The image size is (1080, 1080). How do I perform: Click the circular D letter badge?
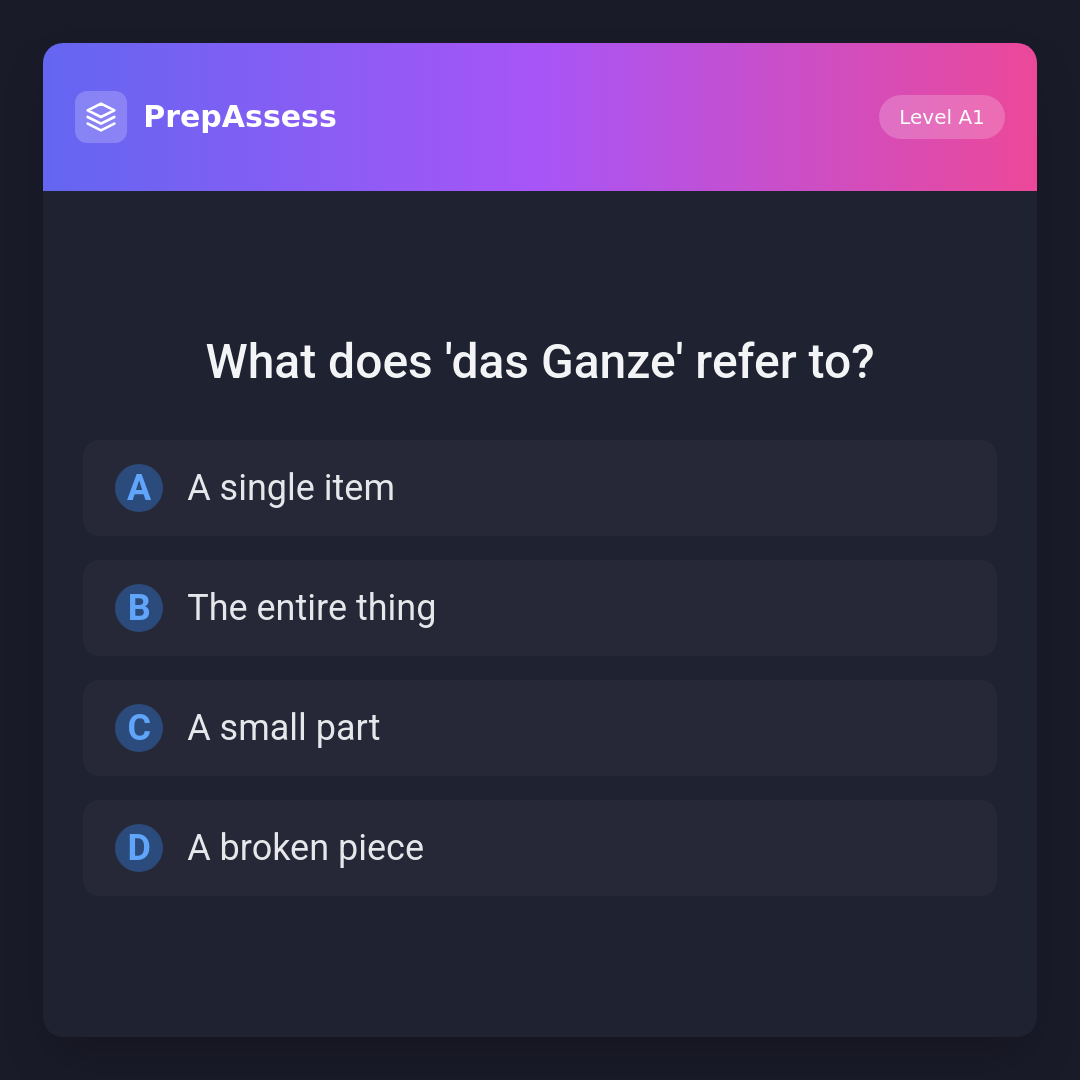point(139,848)
